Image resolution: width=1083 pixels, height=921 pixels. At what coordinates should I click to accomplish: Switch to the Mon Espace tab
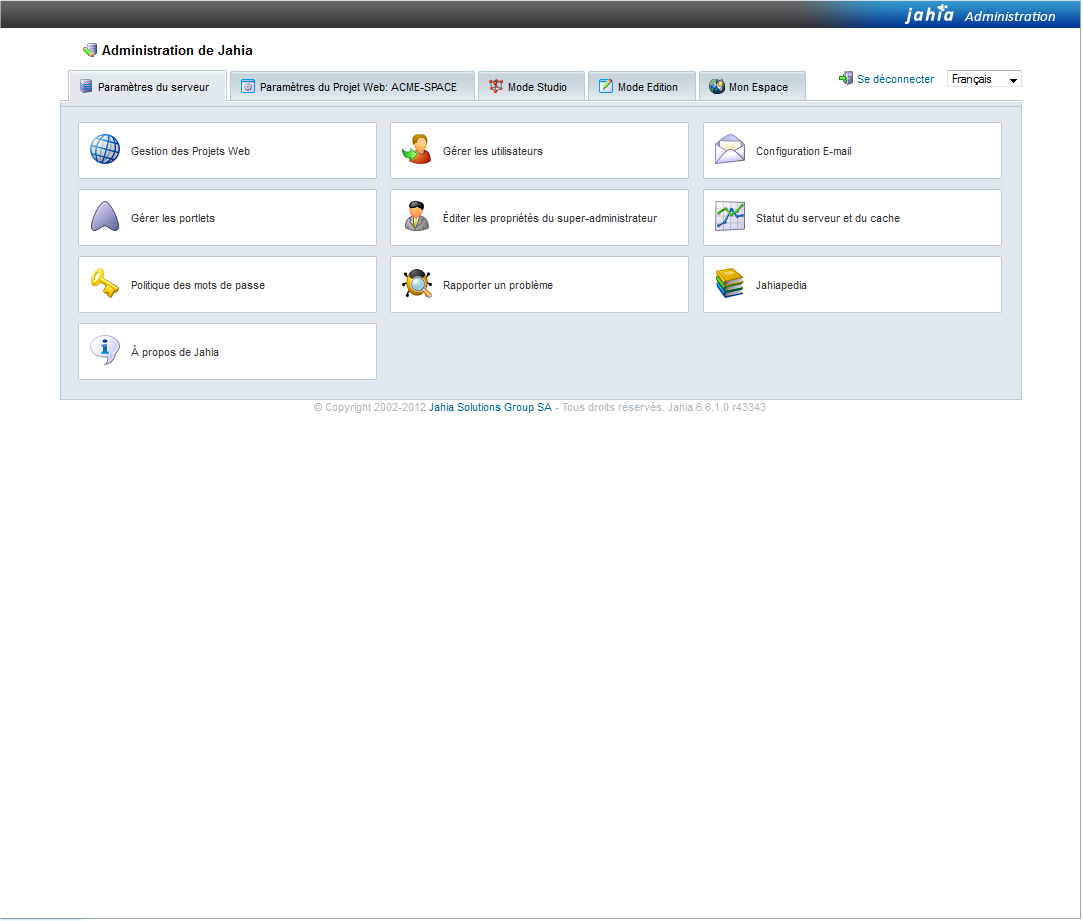coord(751,86)
